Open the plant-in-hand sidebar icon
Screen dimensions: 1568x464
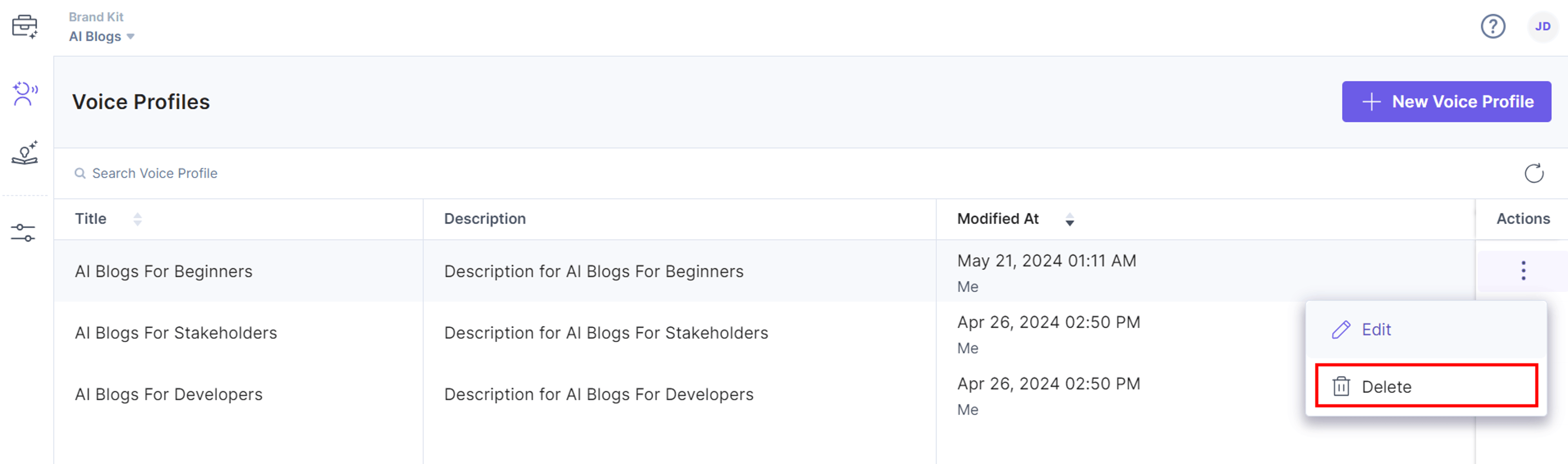(x=25, y=153)
